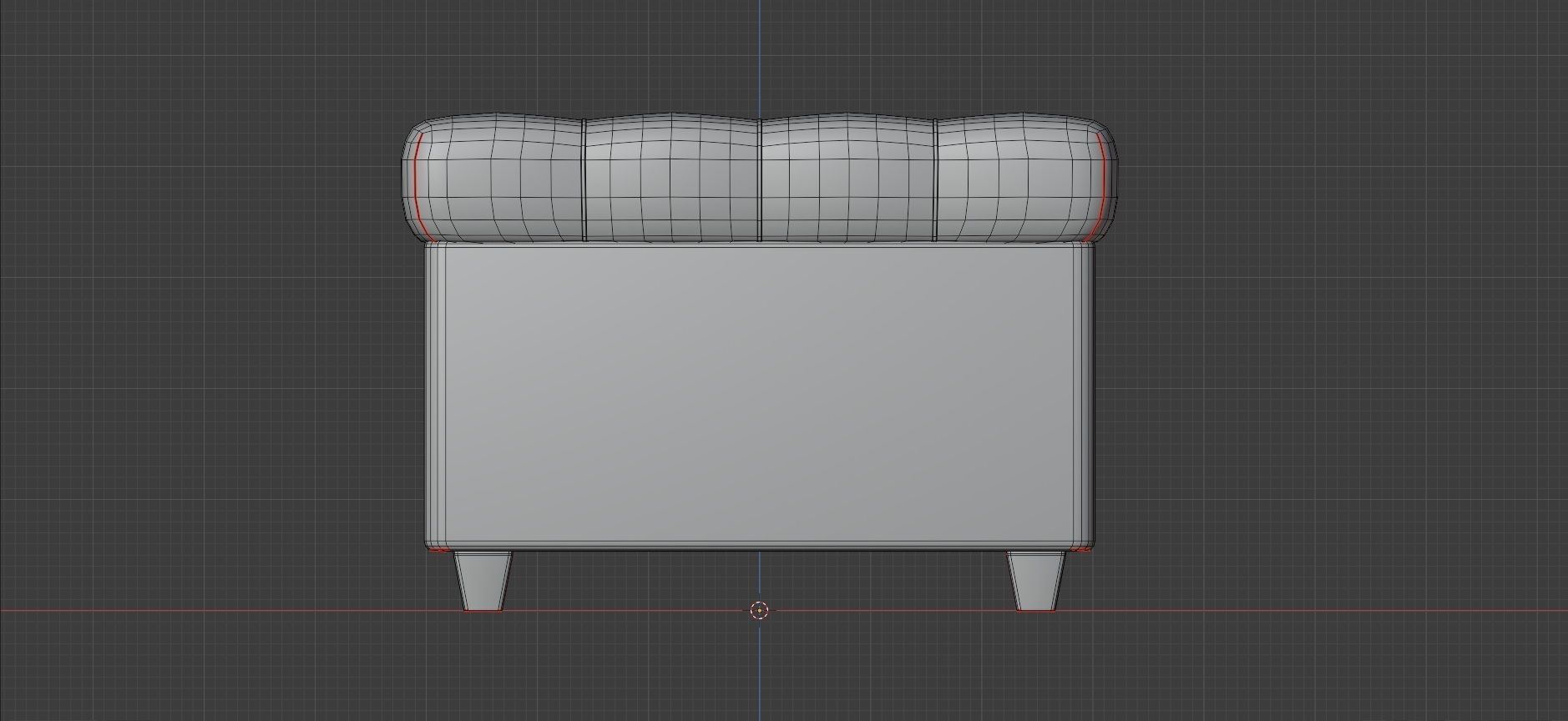Select the flat box body of the ottoman
Screen dimensions: 1568x721
758,396
